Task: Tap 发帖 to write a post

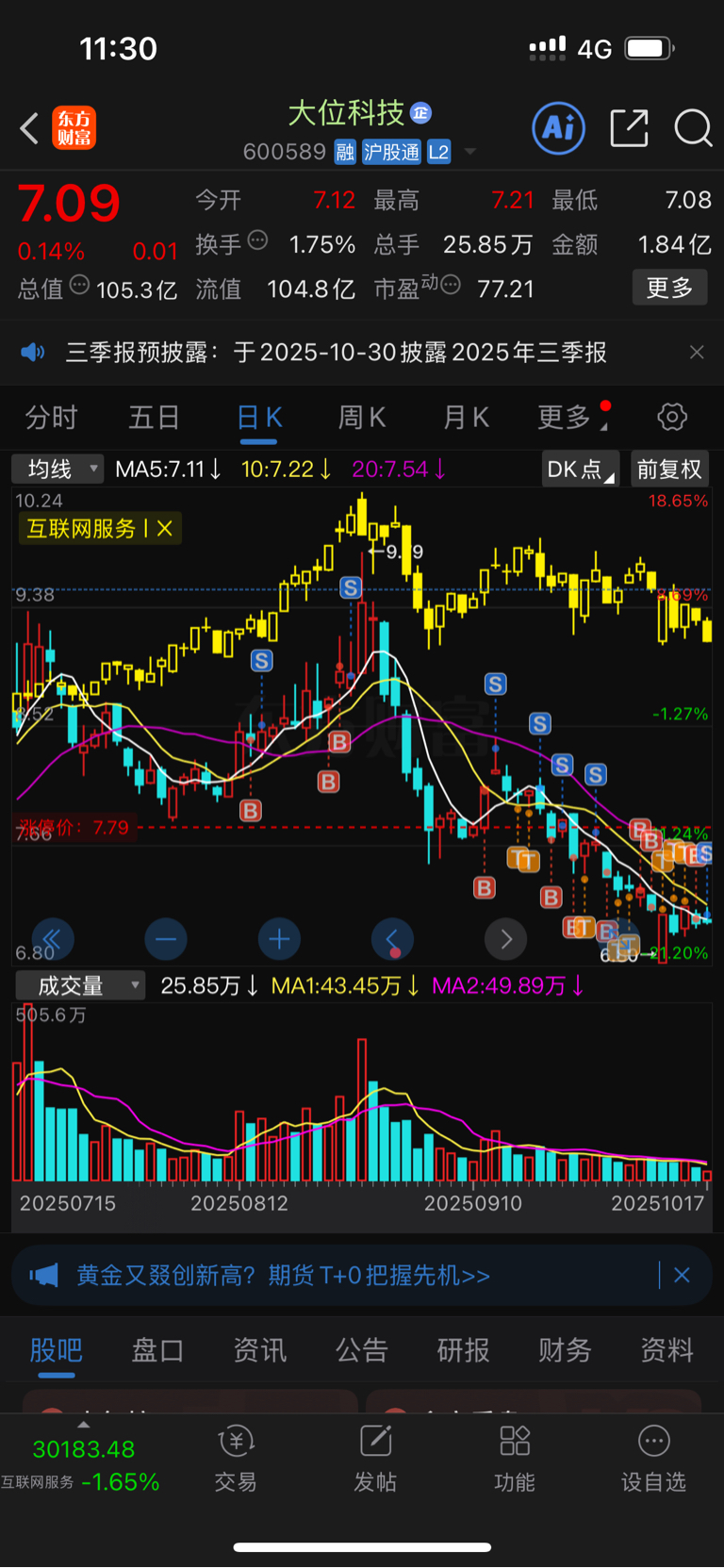Action: tap(375, 1459)
